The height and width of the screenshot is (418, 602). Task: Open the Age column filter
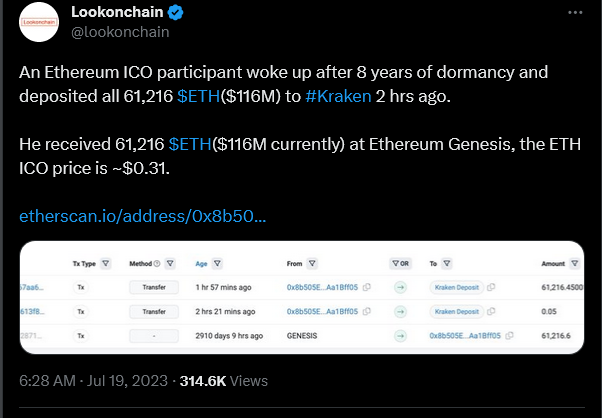coord(217,264)
